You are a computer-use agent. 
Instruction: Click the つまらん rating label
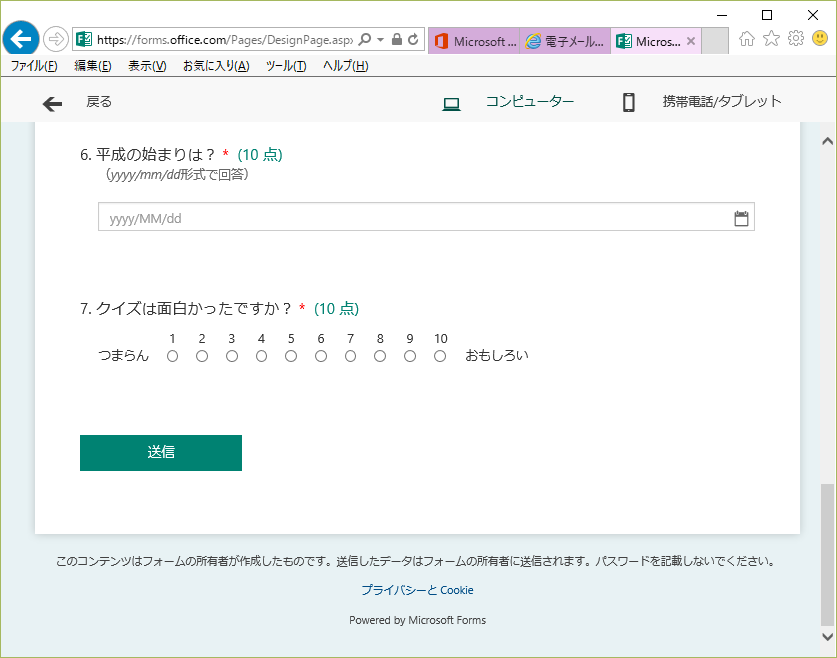pyautogui.click(x=124, y=355)
